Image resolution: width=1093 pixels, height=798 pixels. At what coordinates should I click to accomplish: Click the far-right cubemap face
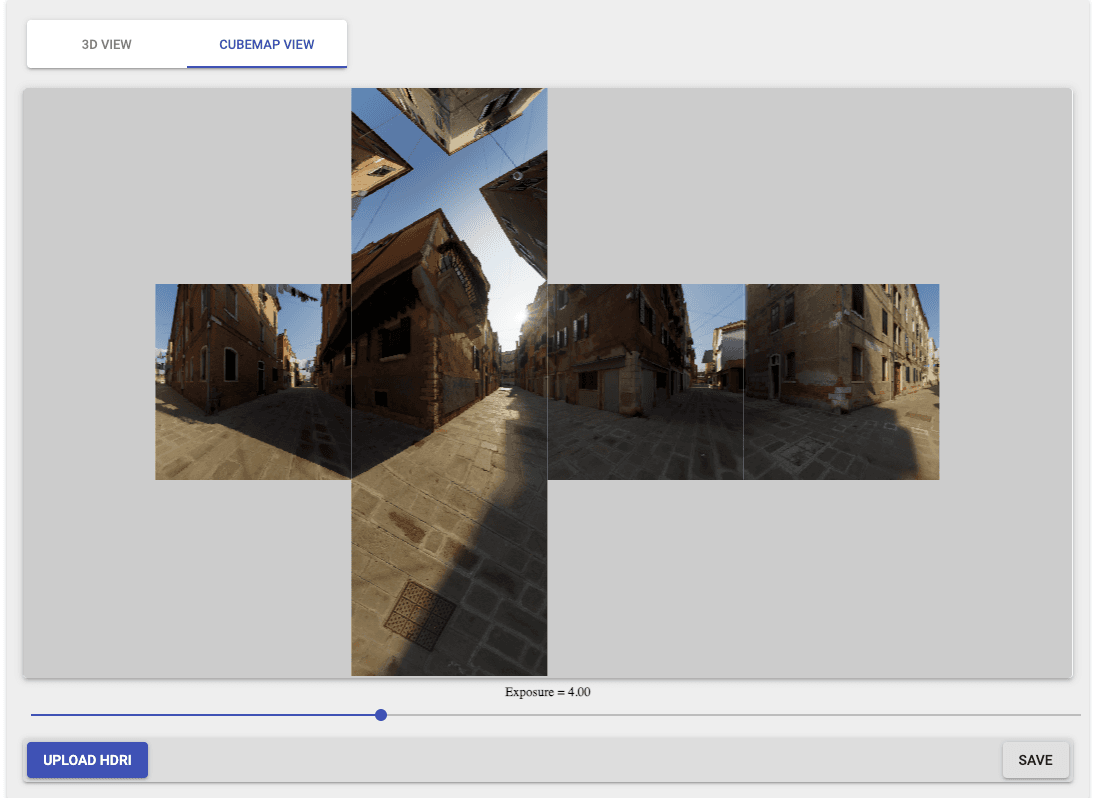pos(841,380)
